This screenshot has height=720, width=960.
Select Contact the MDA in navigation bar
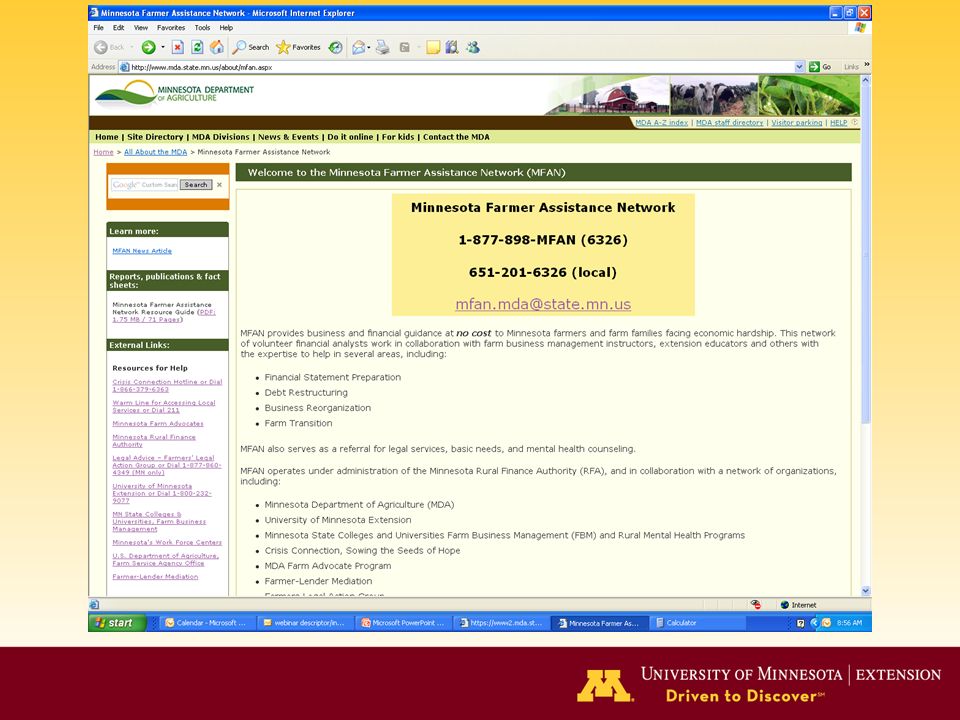coord(456,137)
